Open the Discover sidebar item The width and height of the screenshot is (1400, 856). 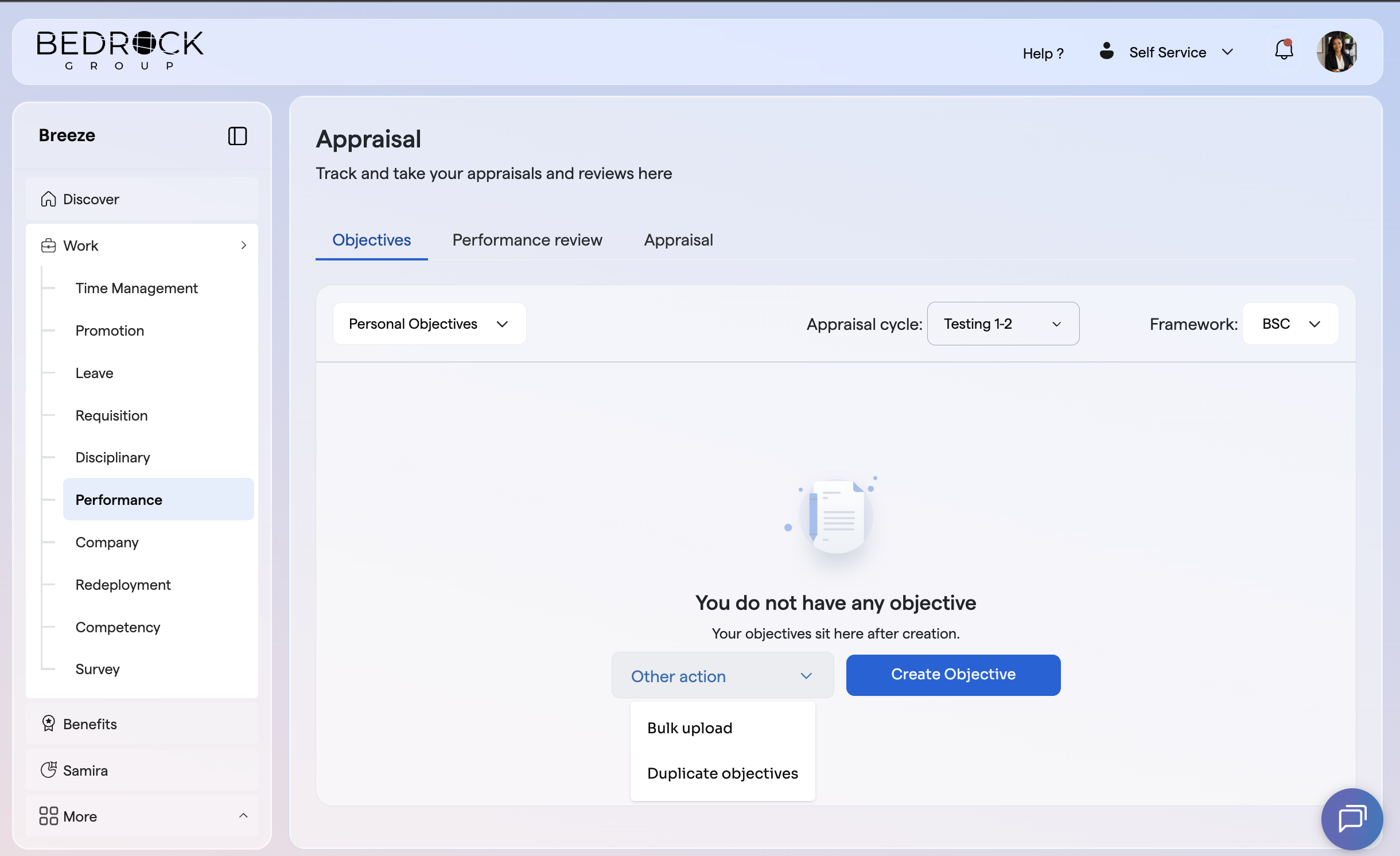pos(142,199)
